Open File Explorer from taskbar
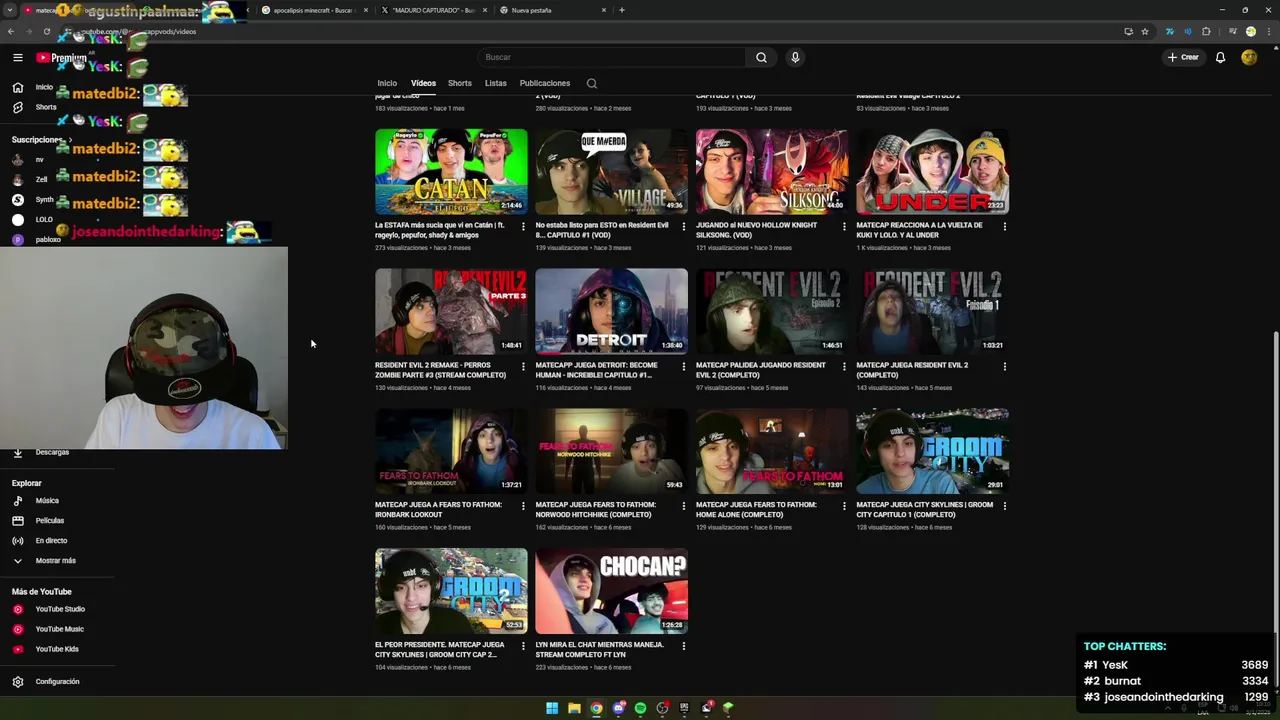 (574, 708)
